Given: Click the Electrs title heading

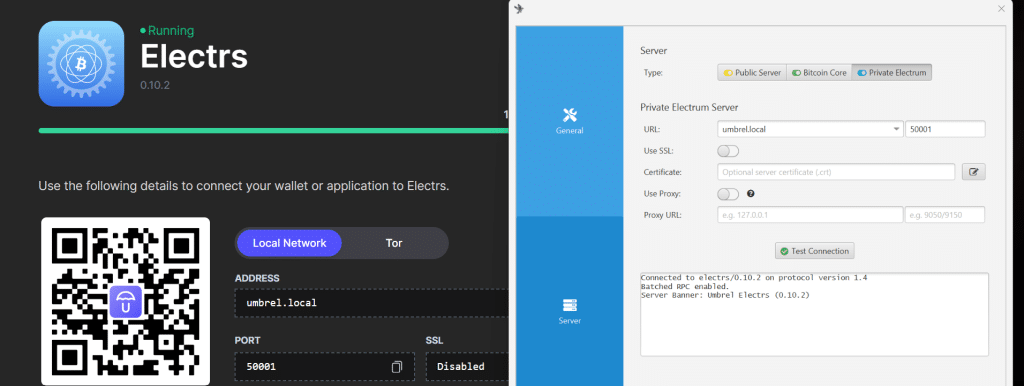Looking at the screenshot, I should point(194,57).
